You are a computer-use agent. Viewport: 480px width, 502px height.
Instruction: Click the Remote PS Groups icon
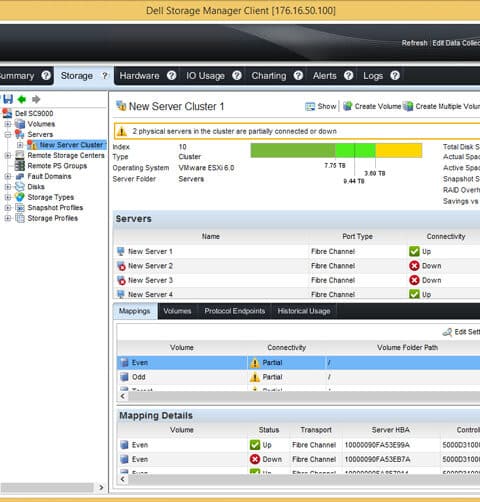20,166
